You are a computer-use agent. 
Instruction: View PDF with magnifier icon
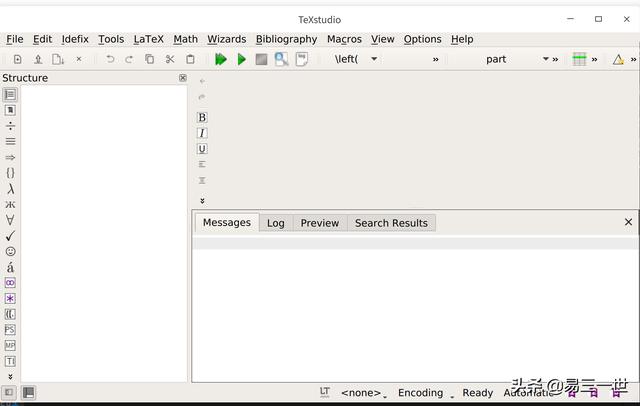pos(281,60)
